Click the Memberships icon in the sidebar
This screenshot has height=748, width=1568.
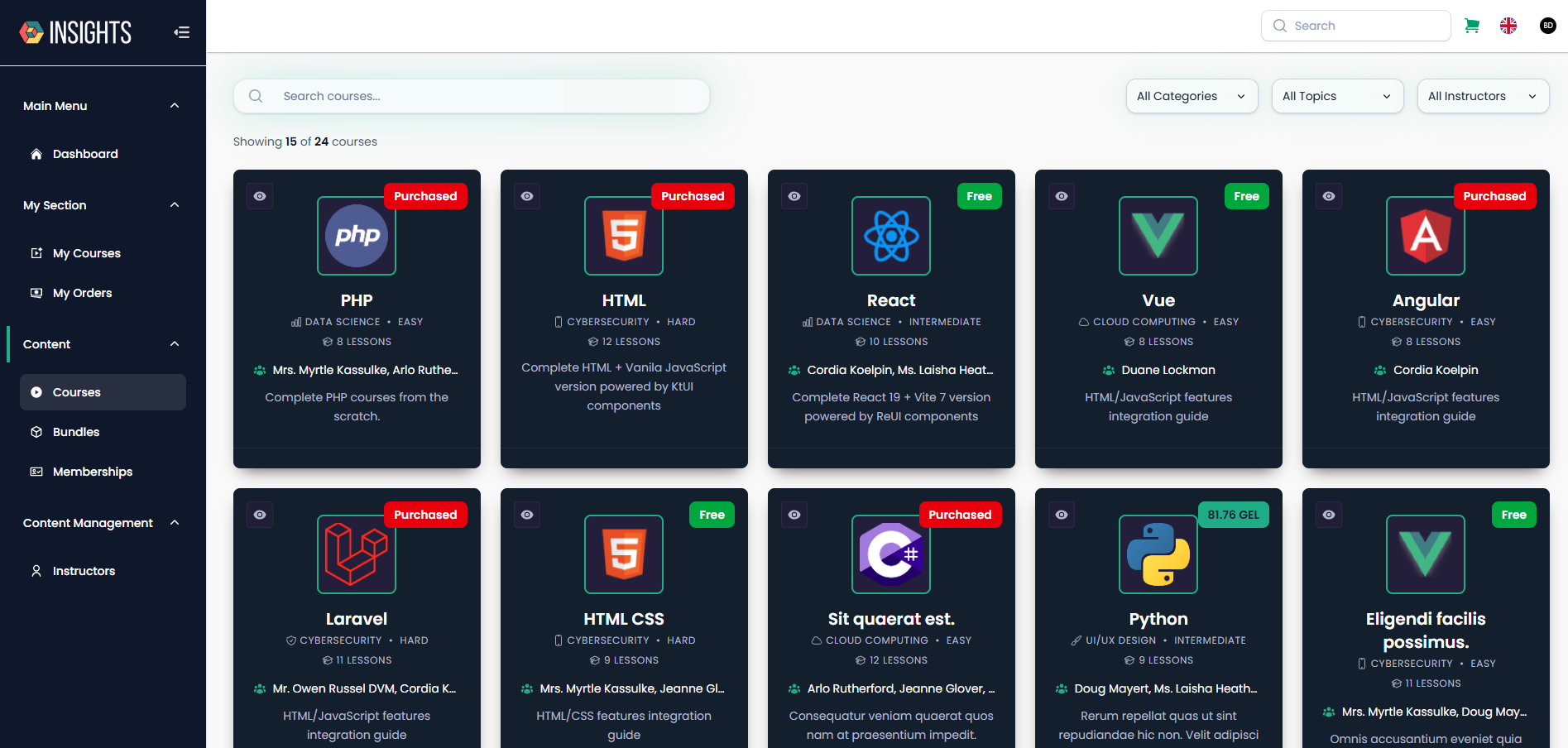pyautogui.click(x=36, y=471)
